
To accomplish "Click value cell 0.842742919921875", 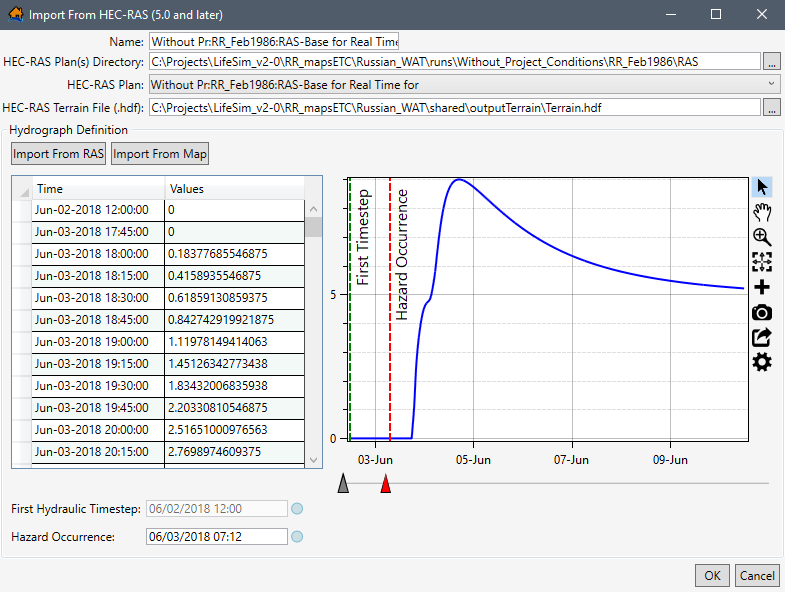I will [235, 320].
